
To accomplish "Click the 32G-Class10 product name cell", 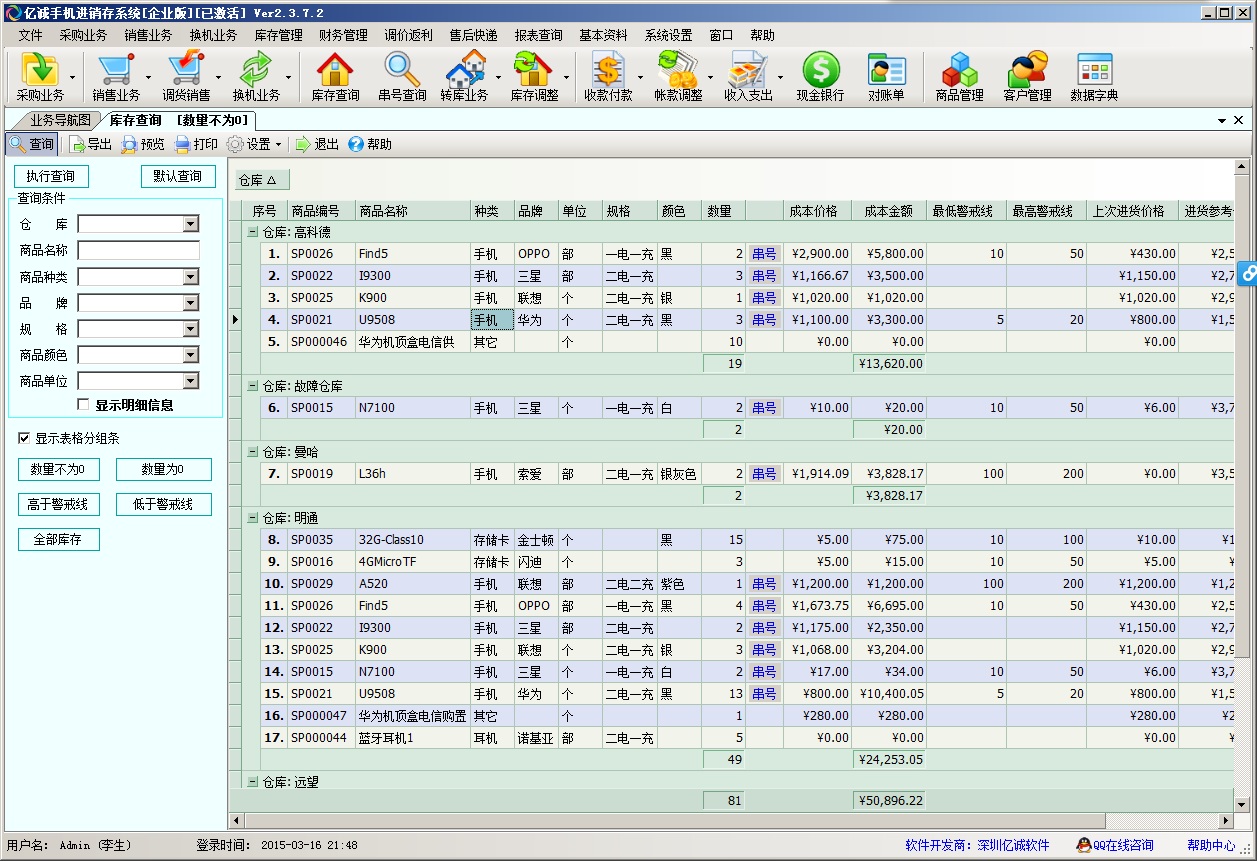I will point(412,540).
